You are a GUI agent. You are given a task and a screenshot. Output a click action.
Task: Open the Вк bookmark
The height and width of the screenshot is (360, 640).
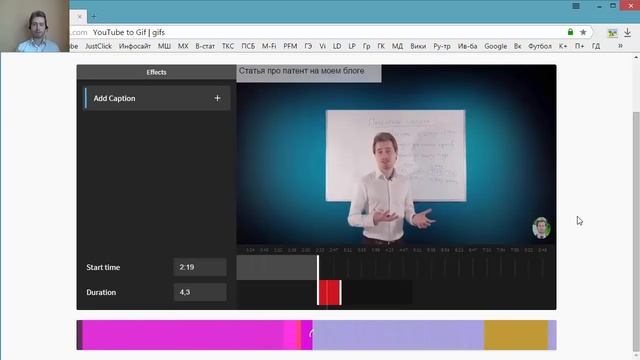pyautogui.click(x=518, y=46)
